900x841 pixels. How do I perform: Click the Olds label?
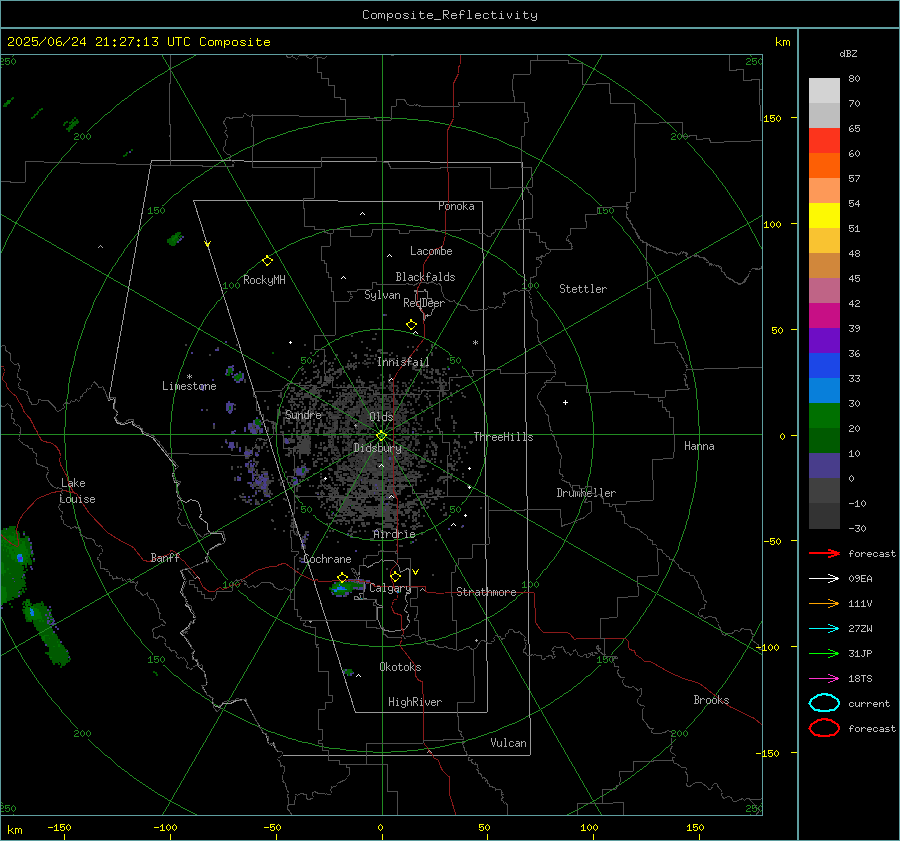point(381,417)
